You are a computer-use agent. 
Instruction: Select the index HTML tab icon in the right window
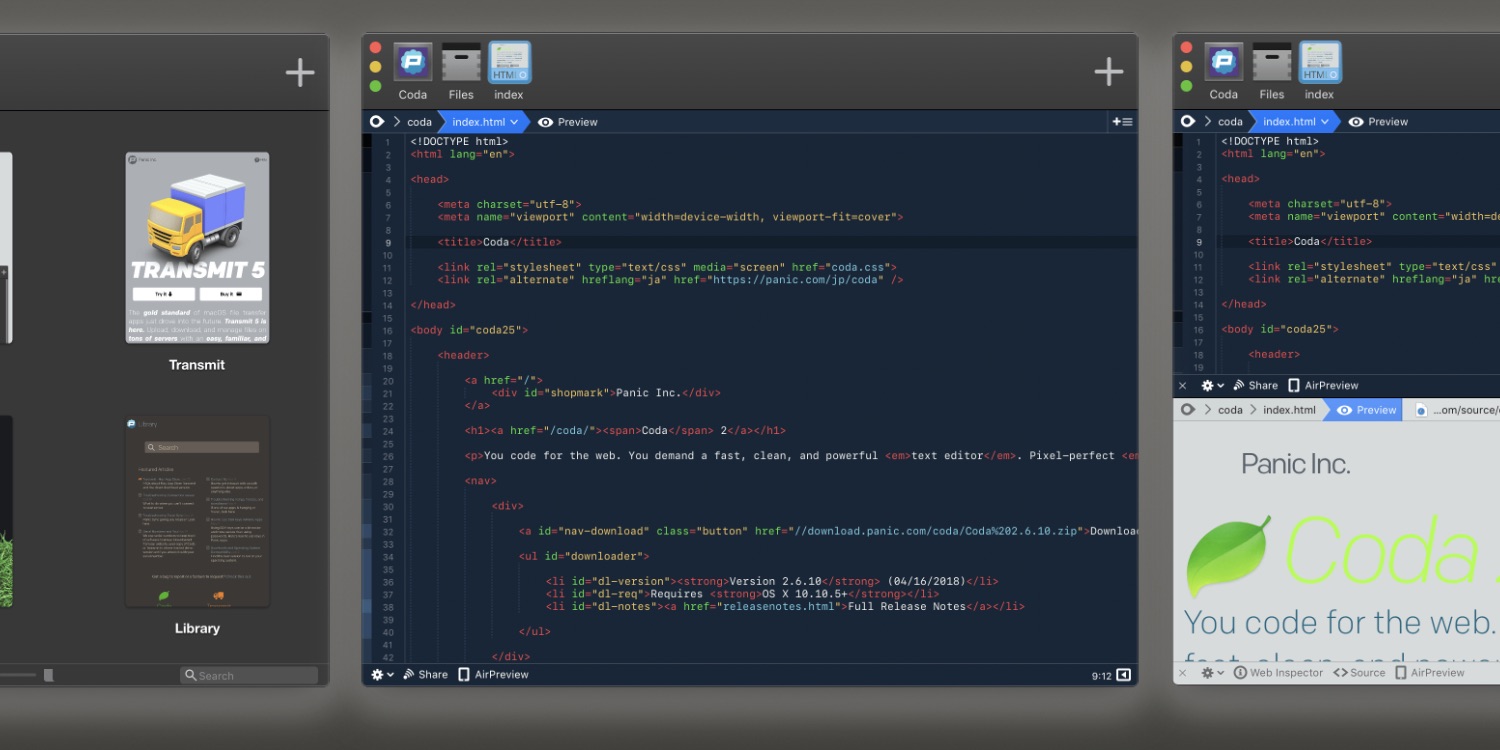(1320, 62)
